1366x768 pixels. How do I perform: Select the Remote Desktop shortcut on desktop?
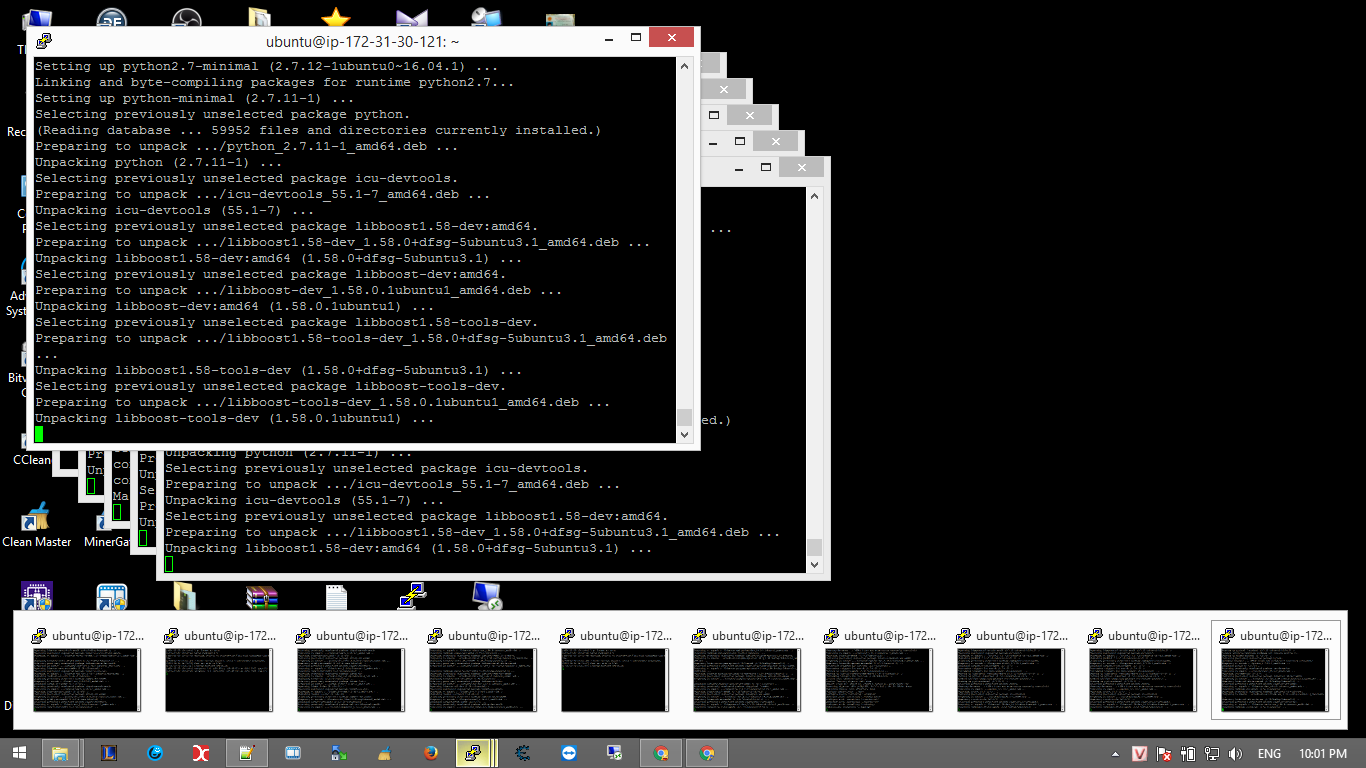click(487, 597)
